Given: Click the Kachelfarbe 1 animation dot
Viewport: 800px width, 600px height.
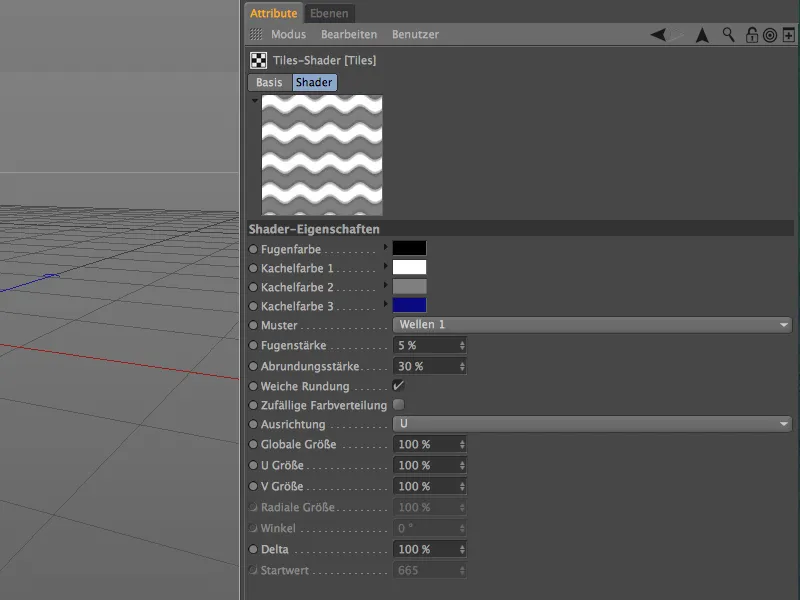Looking at the screenshot, I should tap(253, 268).
